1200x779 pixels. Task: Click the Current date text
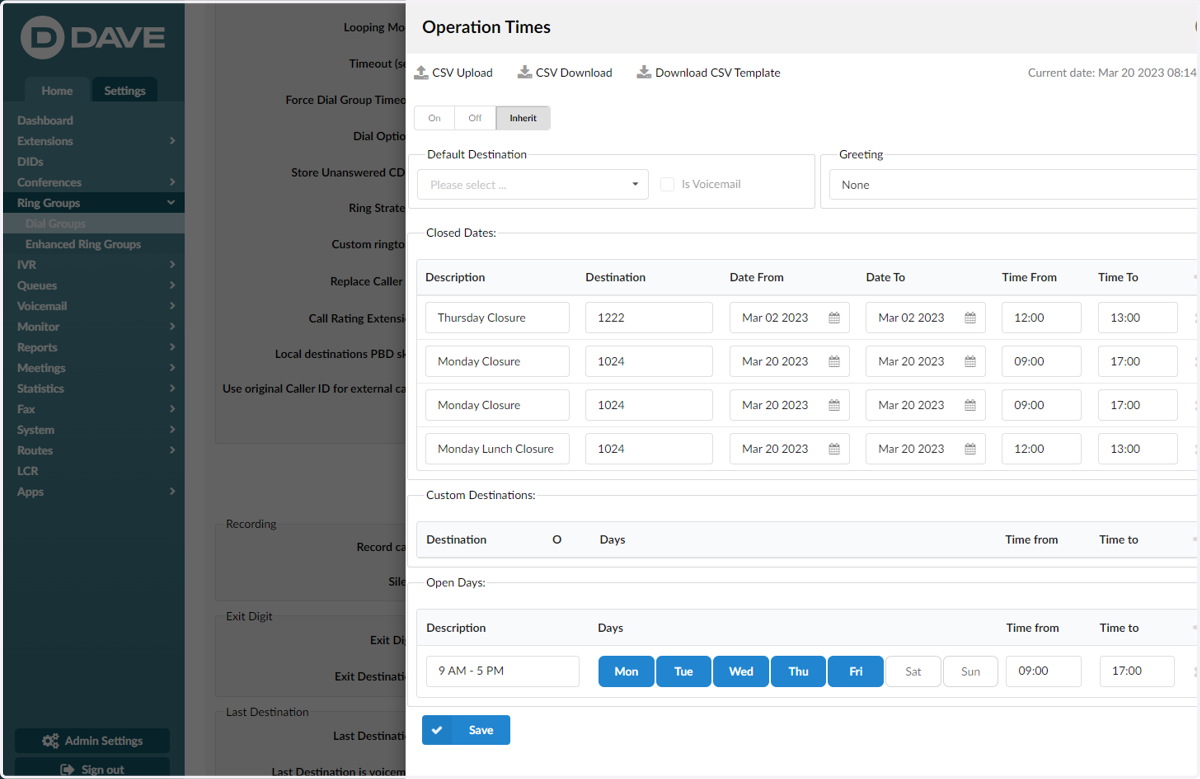tap(1112, 73)
